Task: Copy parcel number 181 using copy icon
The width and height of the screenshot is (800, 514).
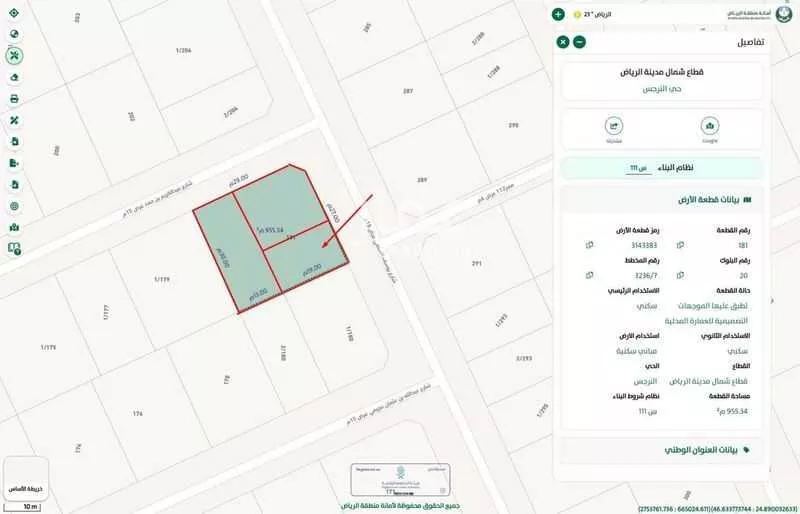Action: click(x=680, y=244)
